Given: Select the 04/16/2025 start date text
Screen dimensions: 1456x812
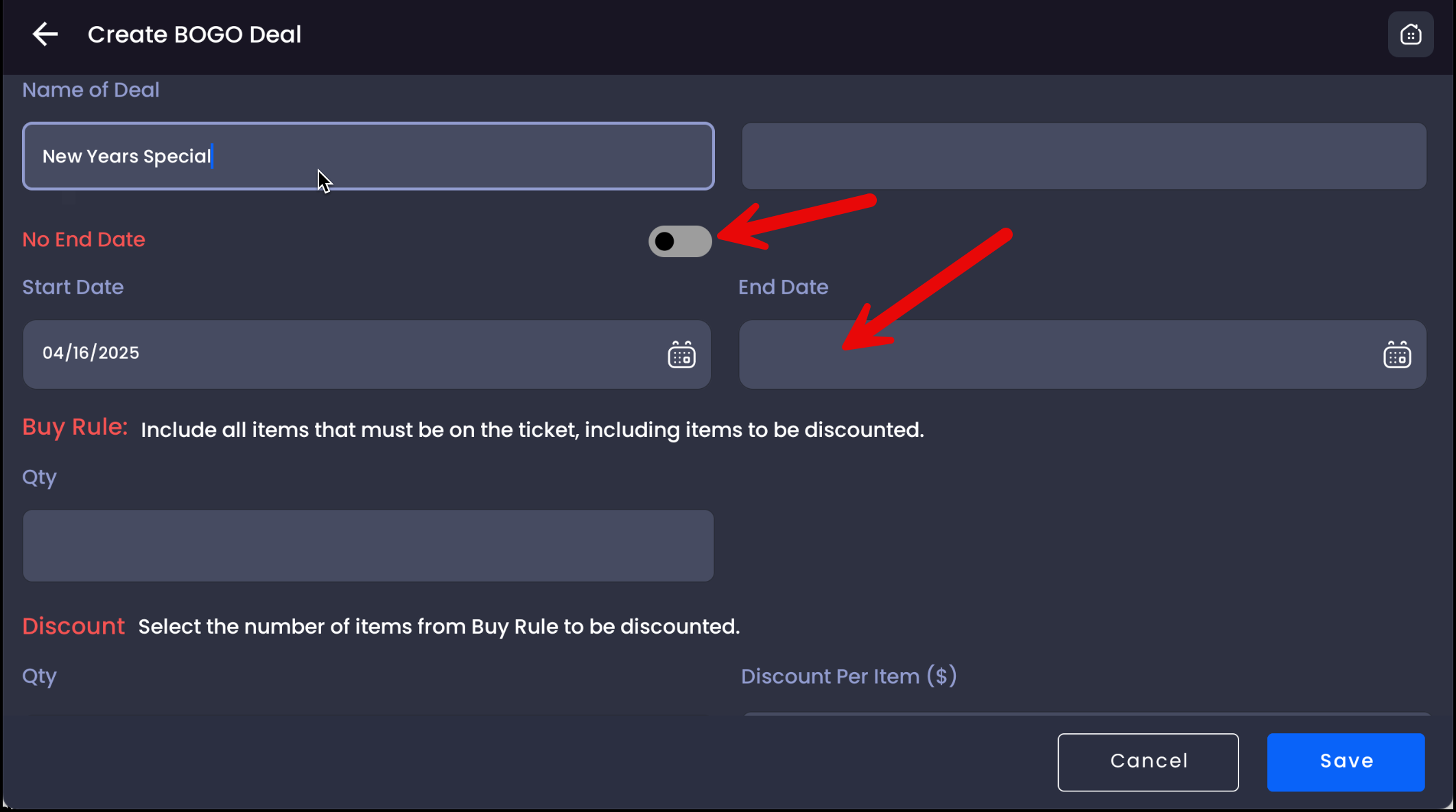Looking at the screenshot, I should pyautogui.click(x=91, y=353).
